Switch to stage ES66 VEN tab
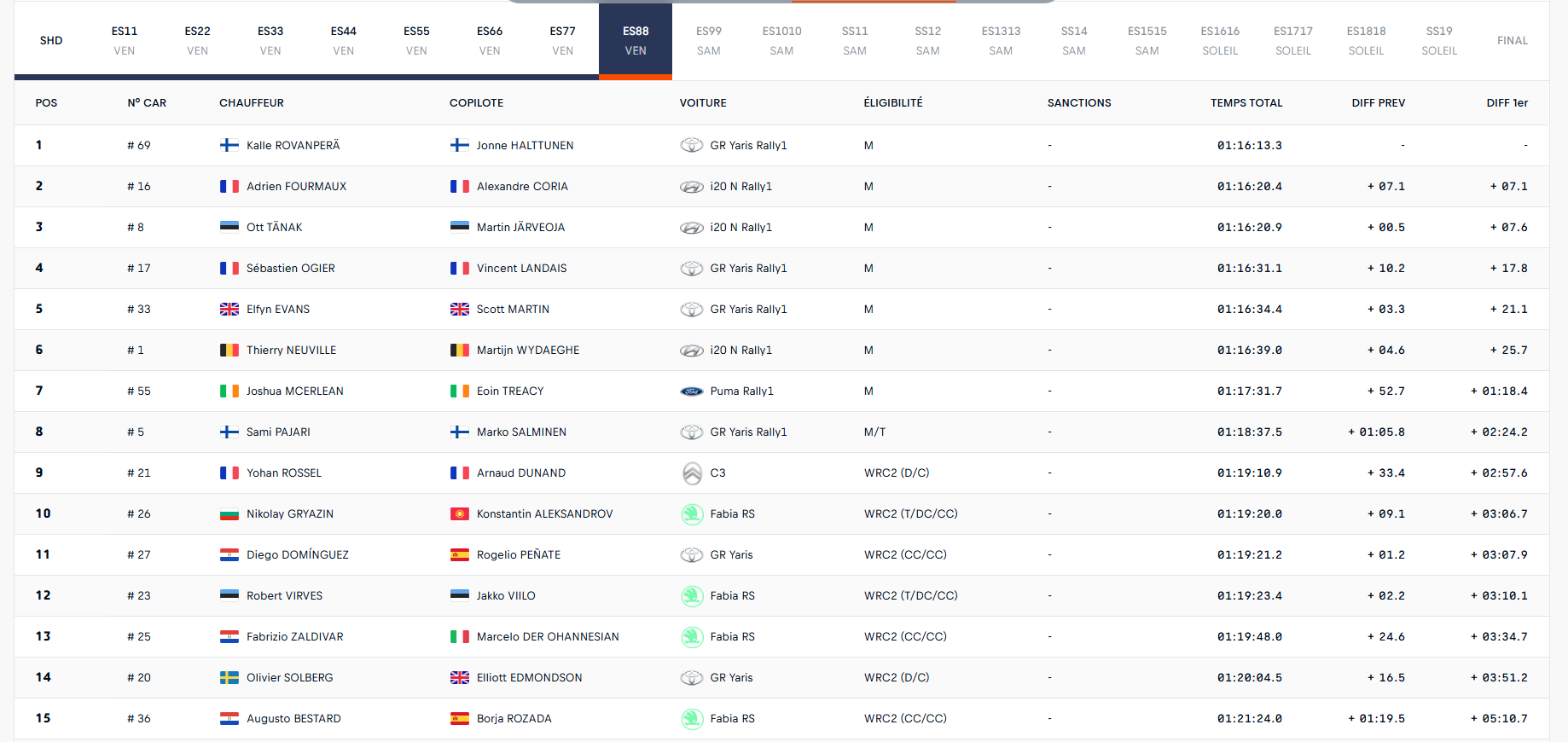 click(490, 40)
